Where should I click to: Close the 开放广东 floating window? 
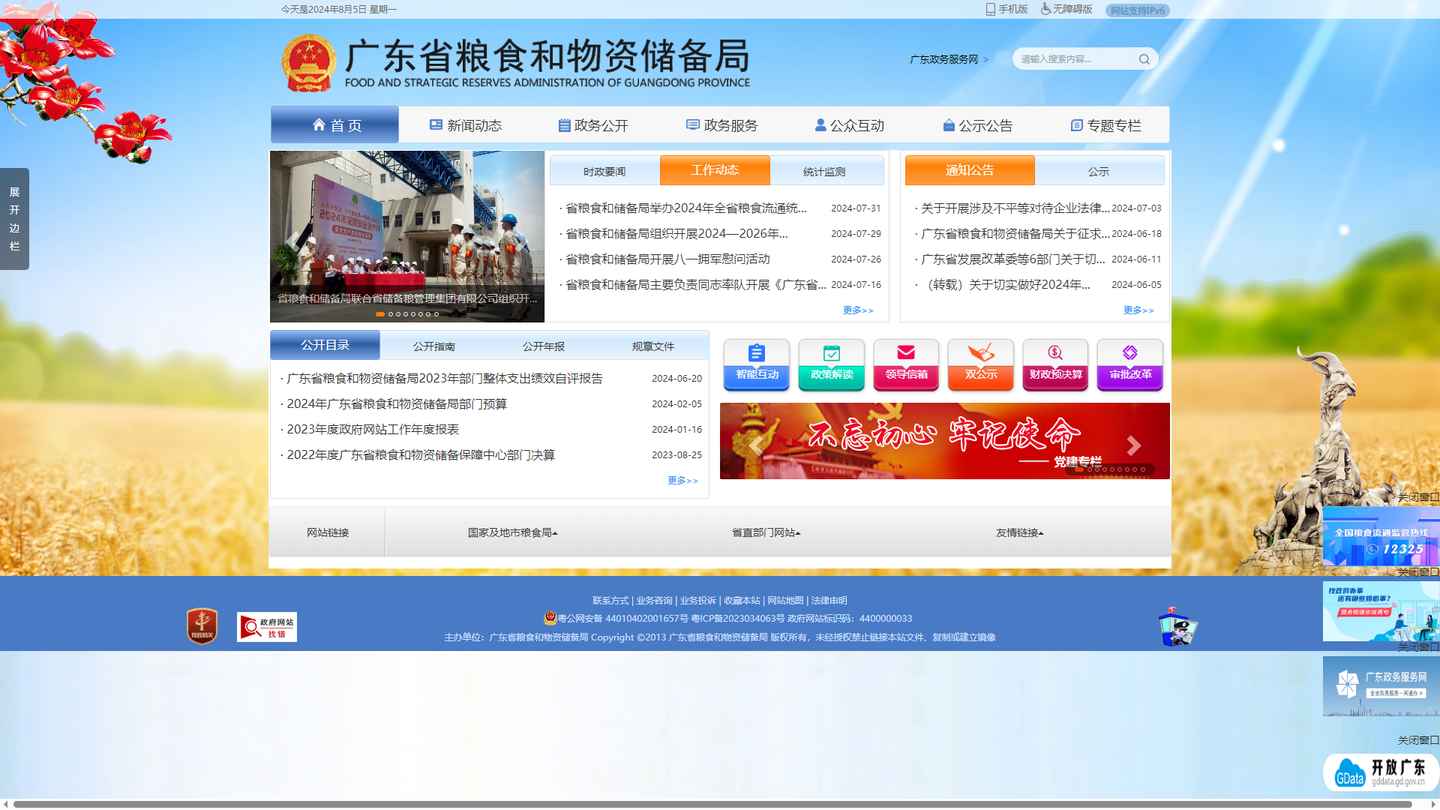click(1418, 740)
